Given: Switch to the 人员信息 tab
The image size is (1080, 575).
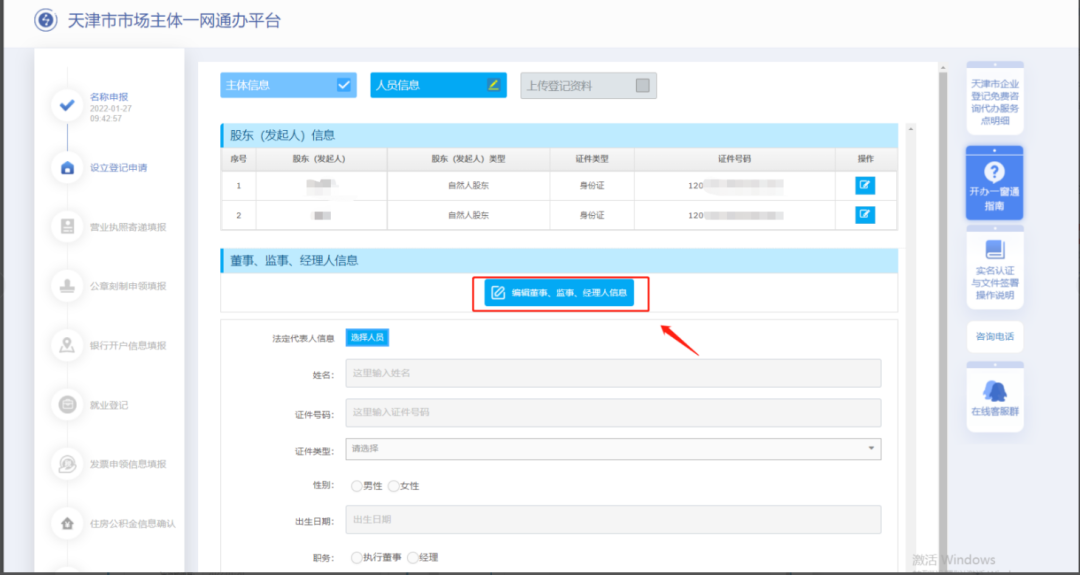Looking at the screenshot, I should (x=439, y=85).
